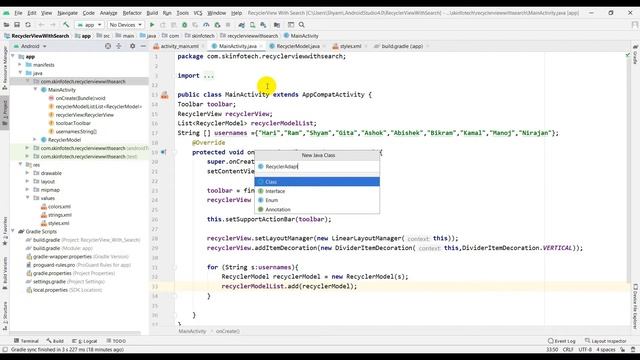640x360 pixels.
Task: Expand the drawable folder
Action: tap(27, 173)
